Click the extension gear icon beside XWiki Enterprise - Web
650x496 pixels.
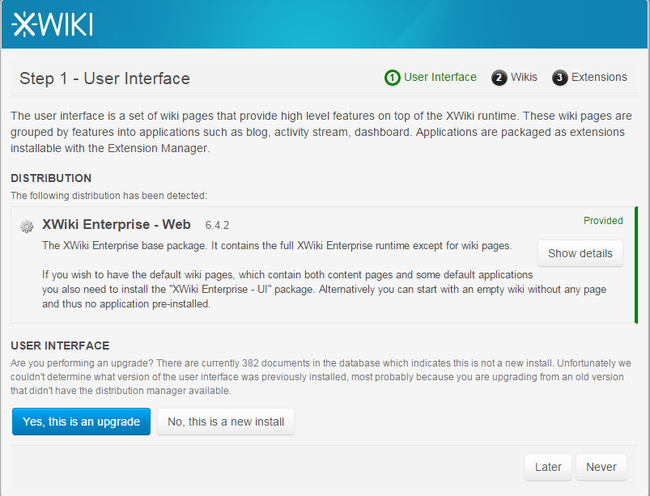(27, 226)
